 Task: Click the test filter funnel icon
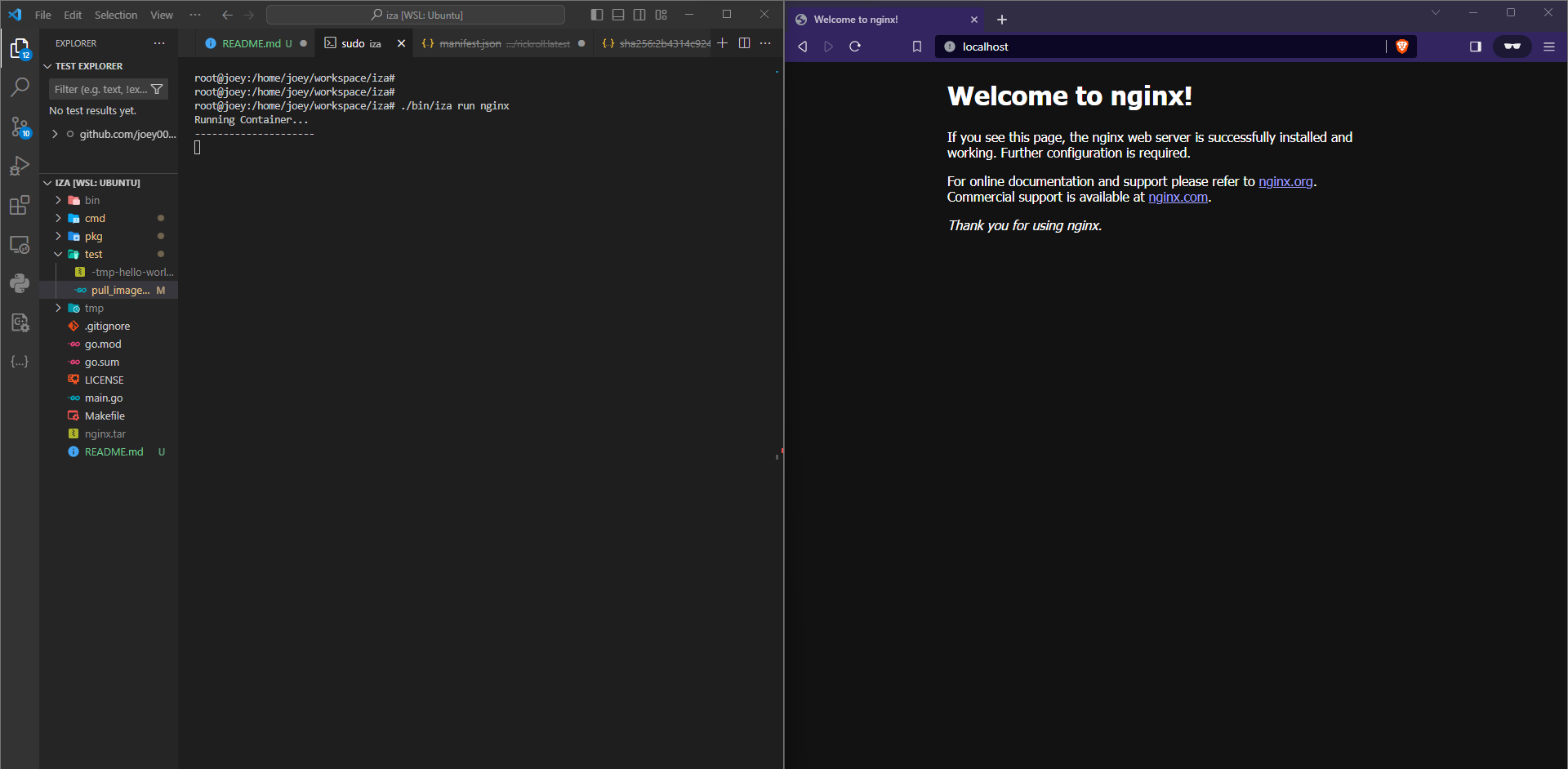click(158, 89)
